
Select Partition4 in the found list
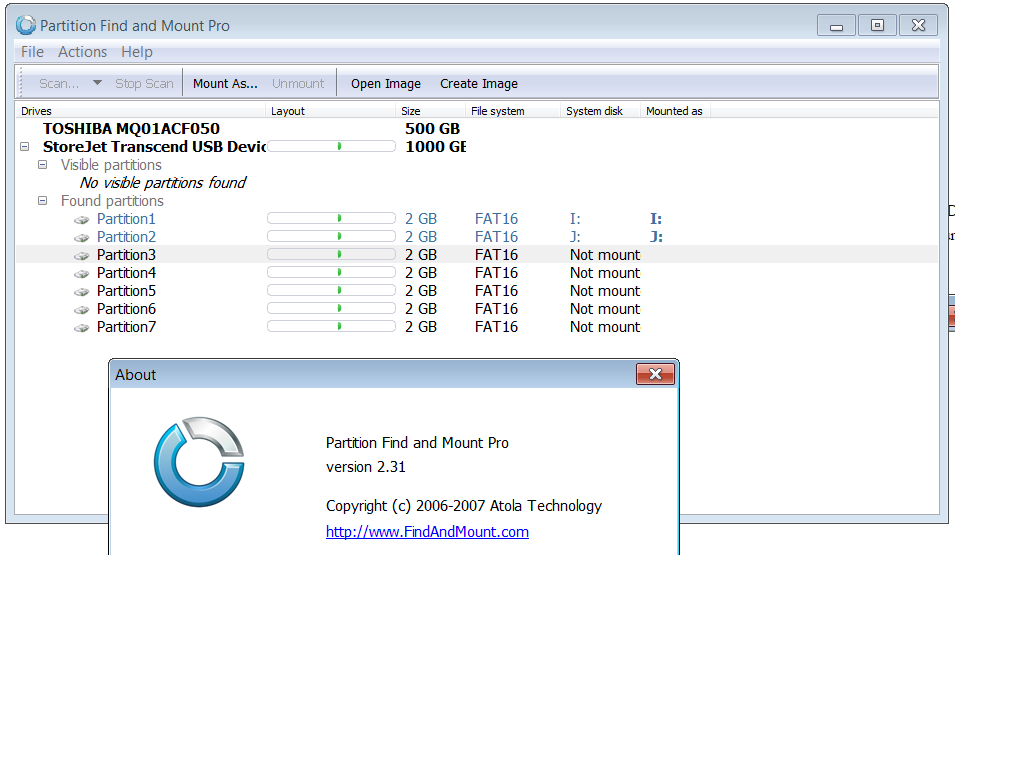pos(126,272)
